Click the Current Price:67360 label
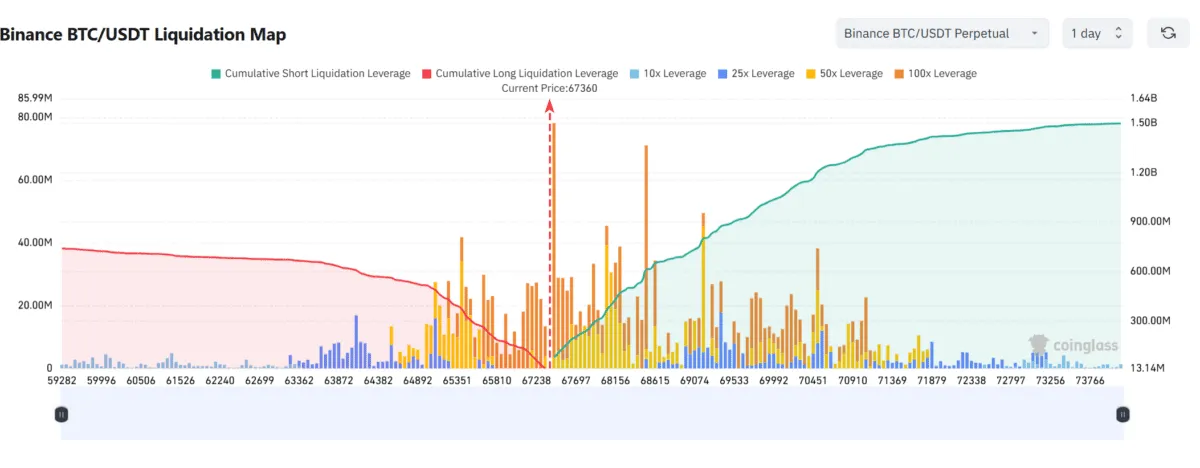Viewport: 1200px width, 468px height. click(x=549, y=89)
